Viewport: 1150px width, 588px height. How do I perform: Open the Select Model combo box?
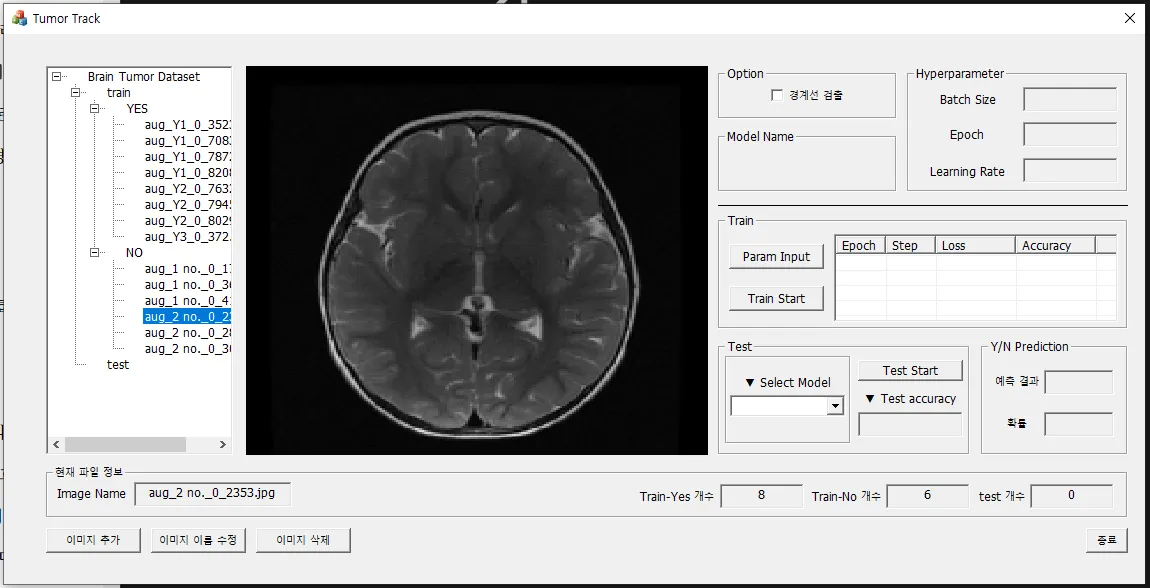click(834, 406)
